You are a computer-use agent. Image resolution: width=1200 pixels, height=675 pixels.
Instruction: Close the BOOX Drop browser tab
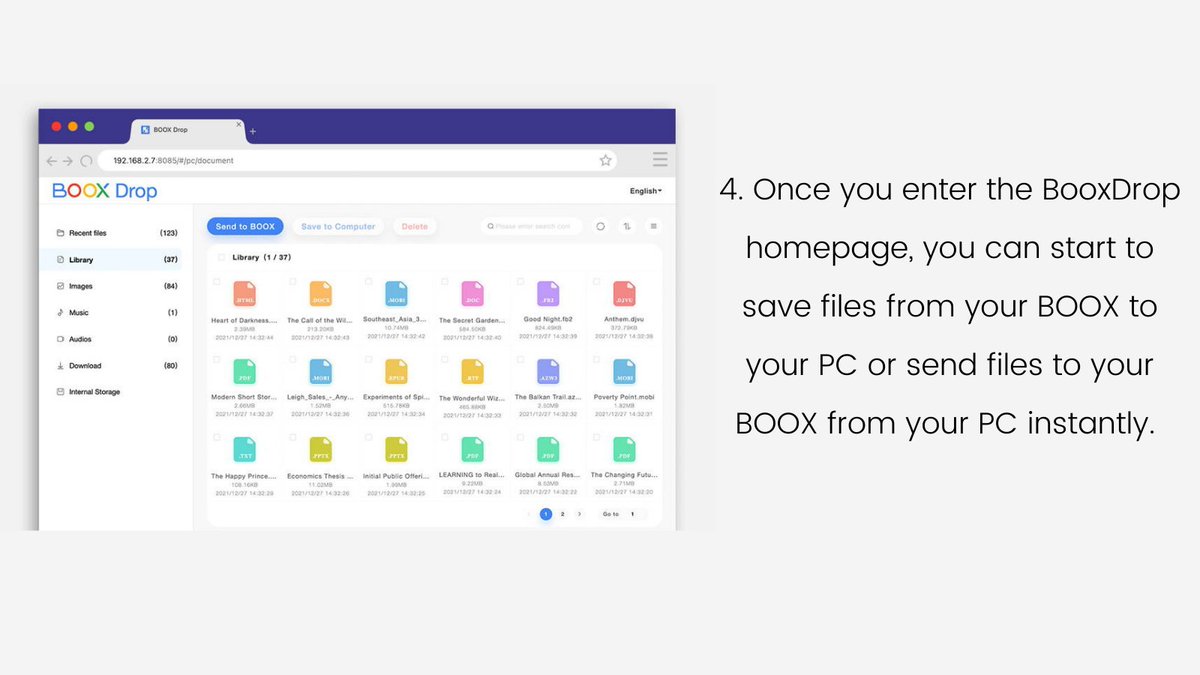pyautogui.click(x=238, y=124)
